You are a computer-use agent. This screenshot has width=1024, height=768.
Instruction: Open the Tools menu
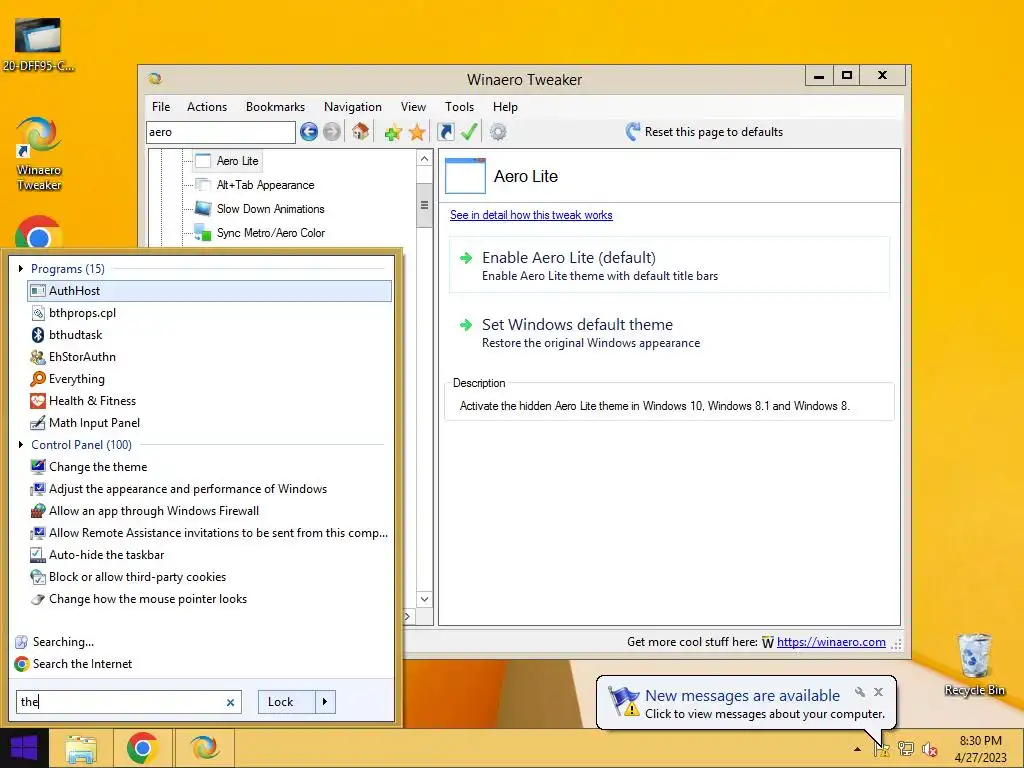click(459, 106)
